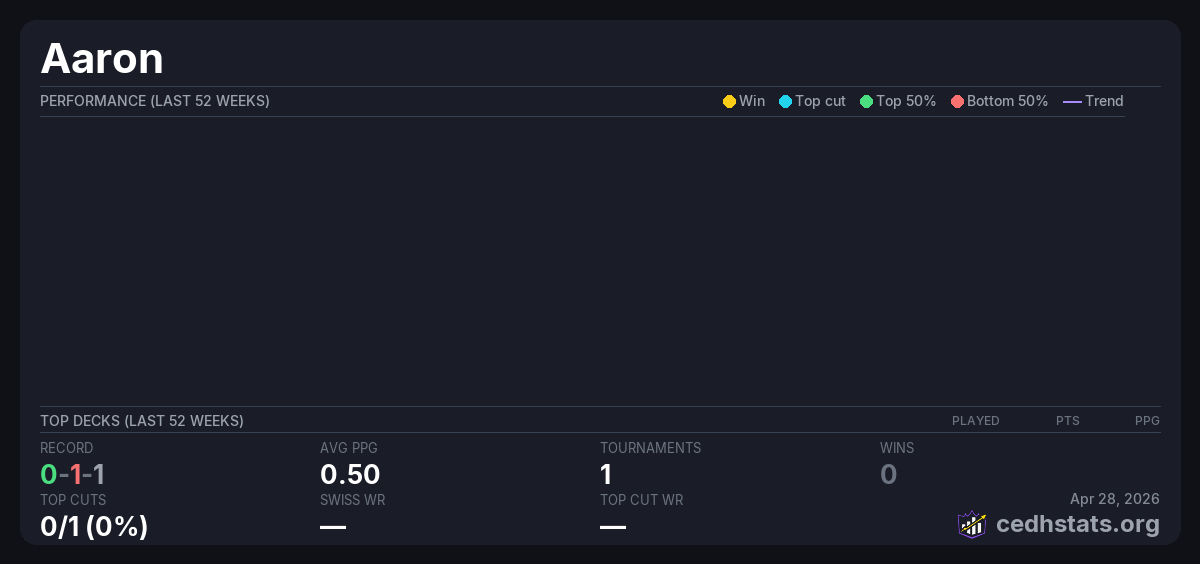This screenshot has width=1200, height=564.
Task: Click the 0-1-1 record value
Action: coord(73,474)
